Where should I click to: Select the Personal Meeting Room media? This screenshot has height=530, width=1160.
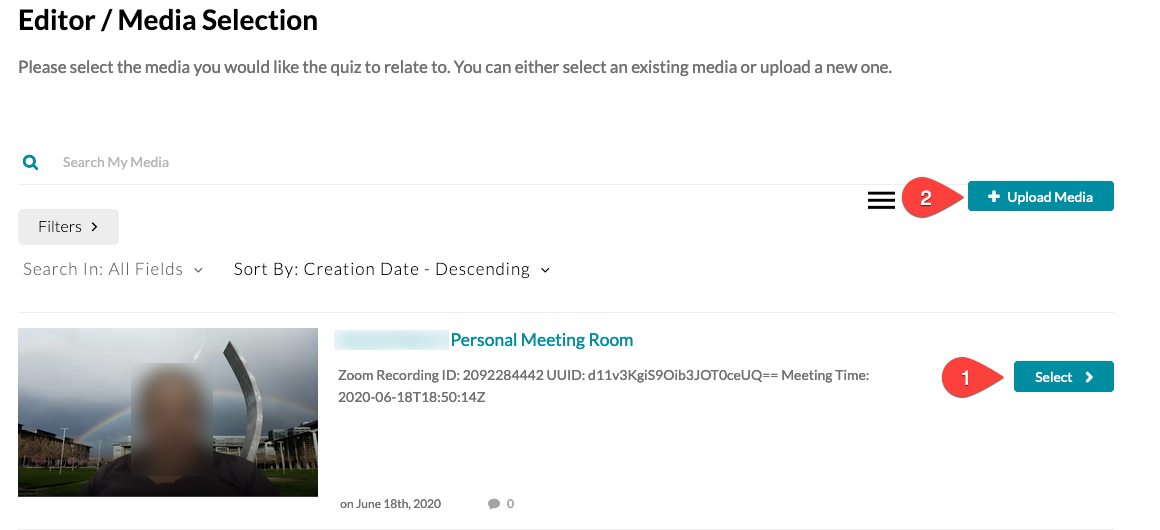(x=1063, y=377)
